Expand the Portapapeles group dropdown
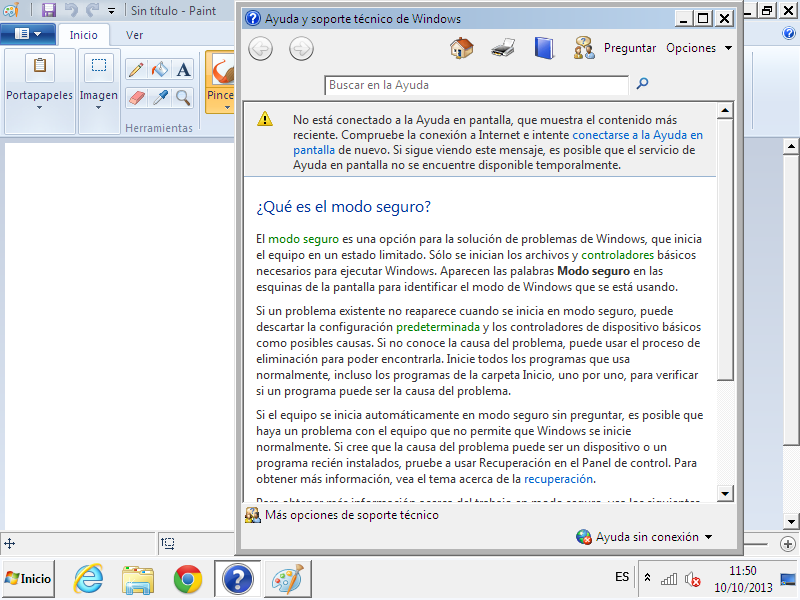Viewport: 800px width, 600px height. click(x=40, y=108)
